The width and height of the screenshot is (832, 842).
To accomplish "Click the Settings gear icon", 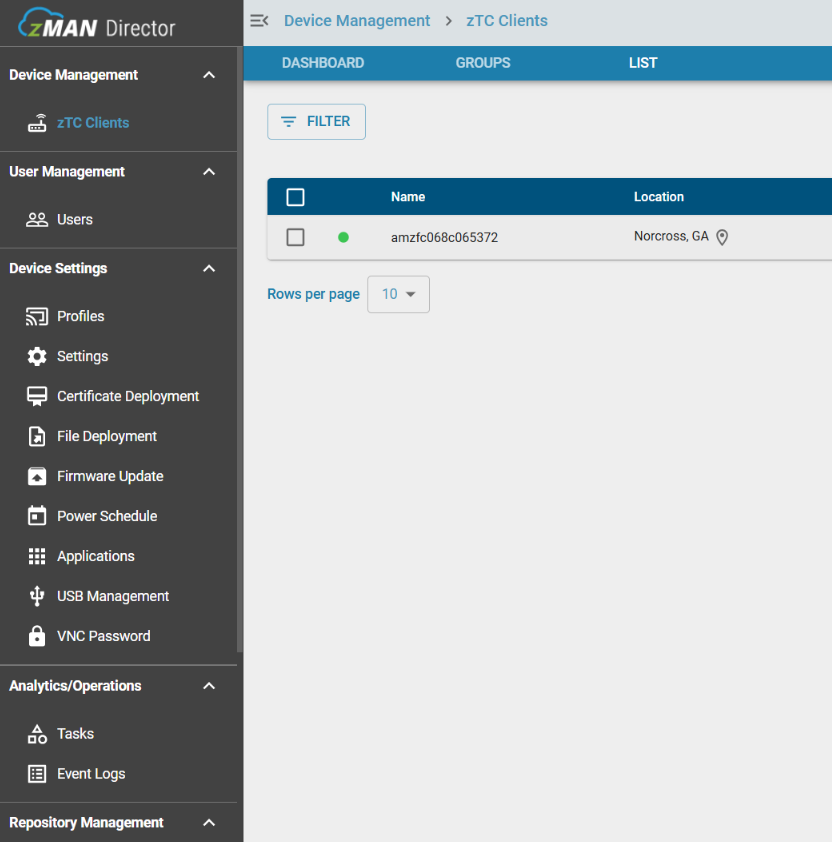I will 37,356.
